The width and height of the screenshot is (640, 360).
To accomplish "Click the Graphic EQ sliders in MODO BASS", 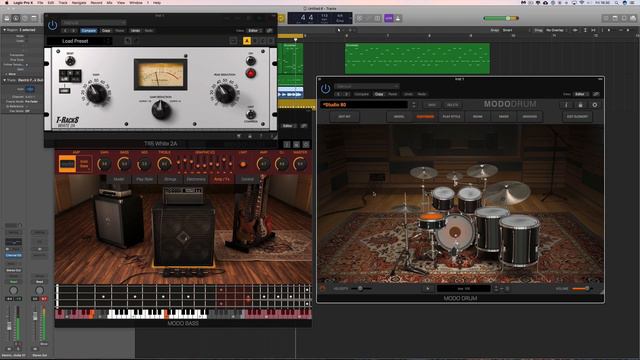I will (205, 164).
